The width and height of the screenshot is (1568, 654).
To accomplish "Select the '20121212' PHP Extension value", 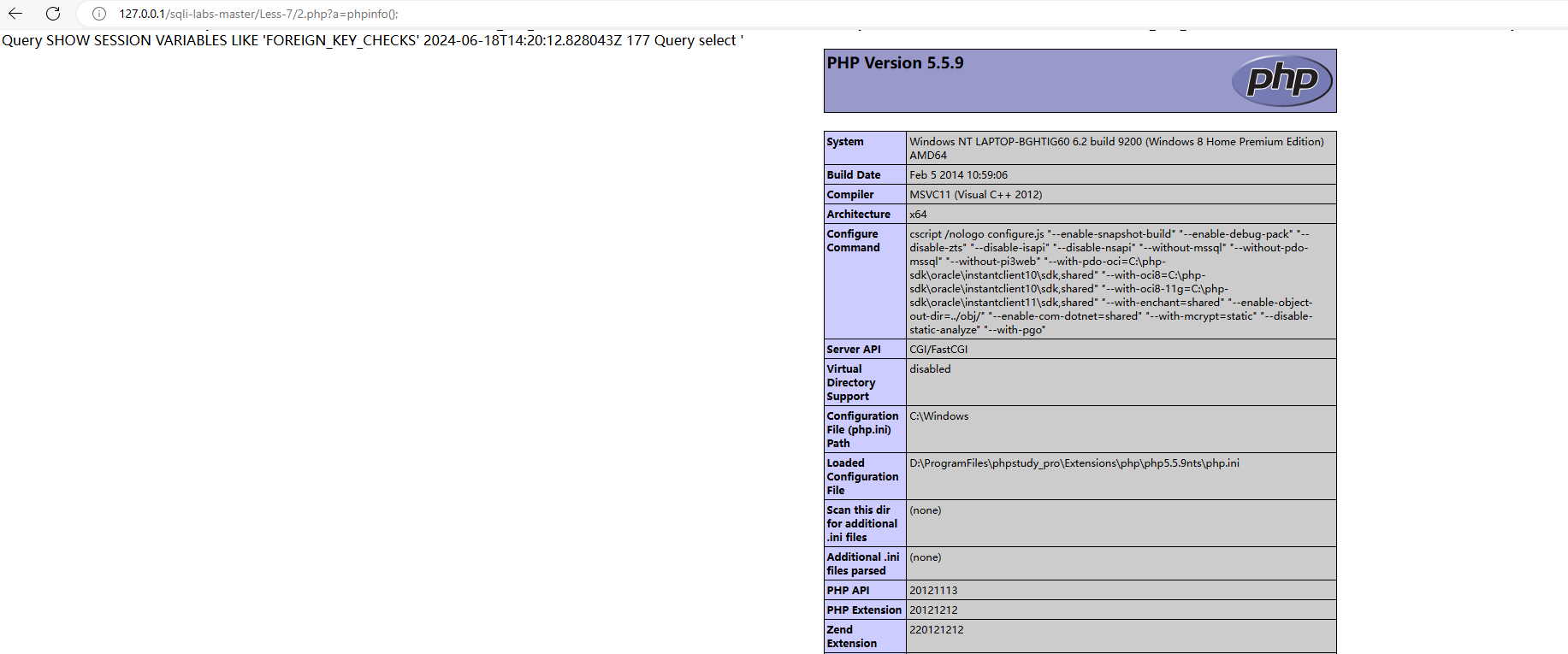I will [x=933, y=610].
